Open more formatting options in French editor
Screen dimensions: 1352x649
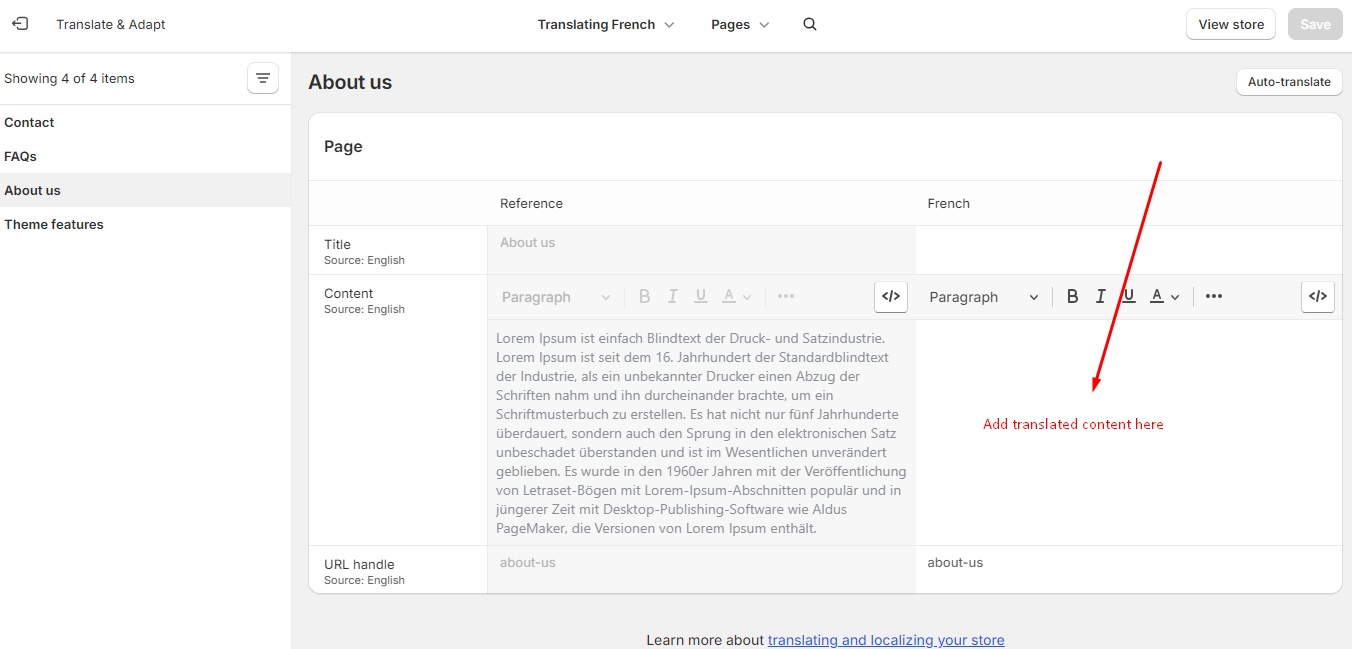coord(1213,297)
